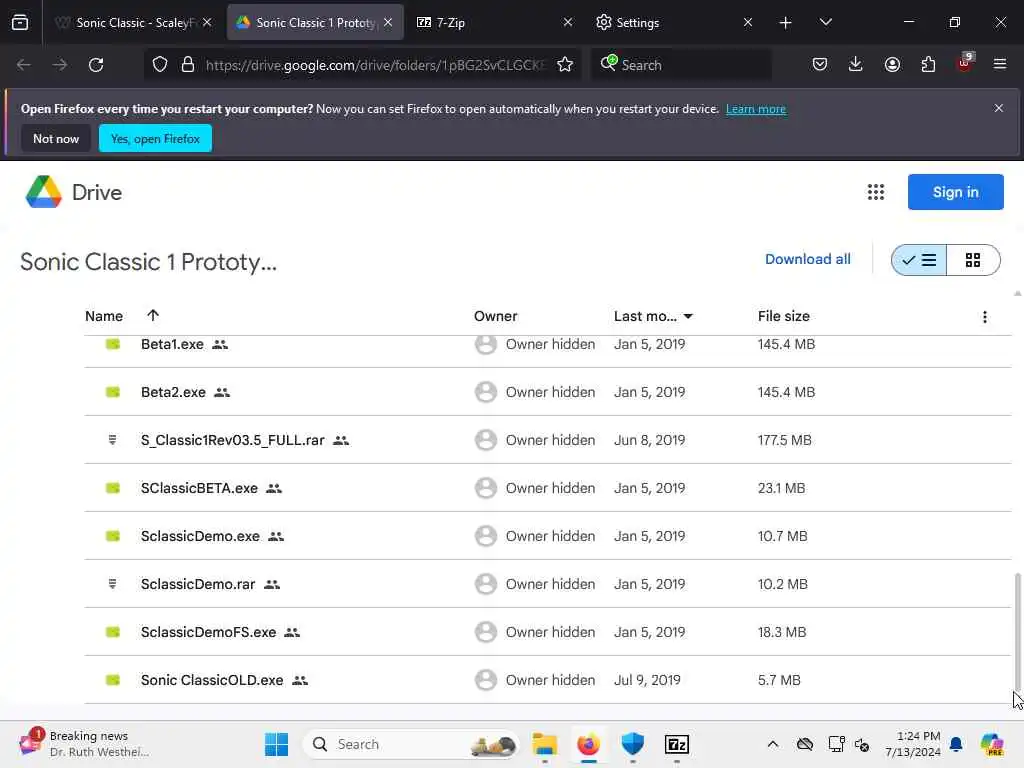Click the Not now button
Image resolution: width=1024 pixels, height=768 pixels.
coord(56,138)
